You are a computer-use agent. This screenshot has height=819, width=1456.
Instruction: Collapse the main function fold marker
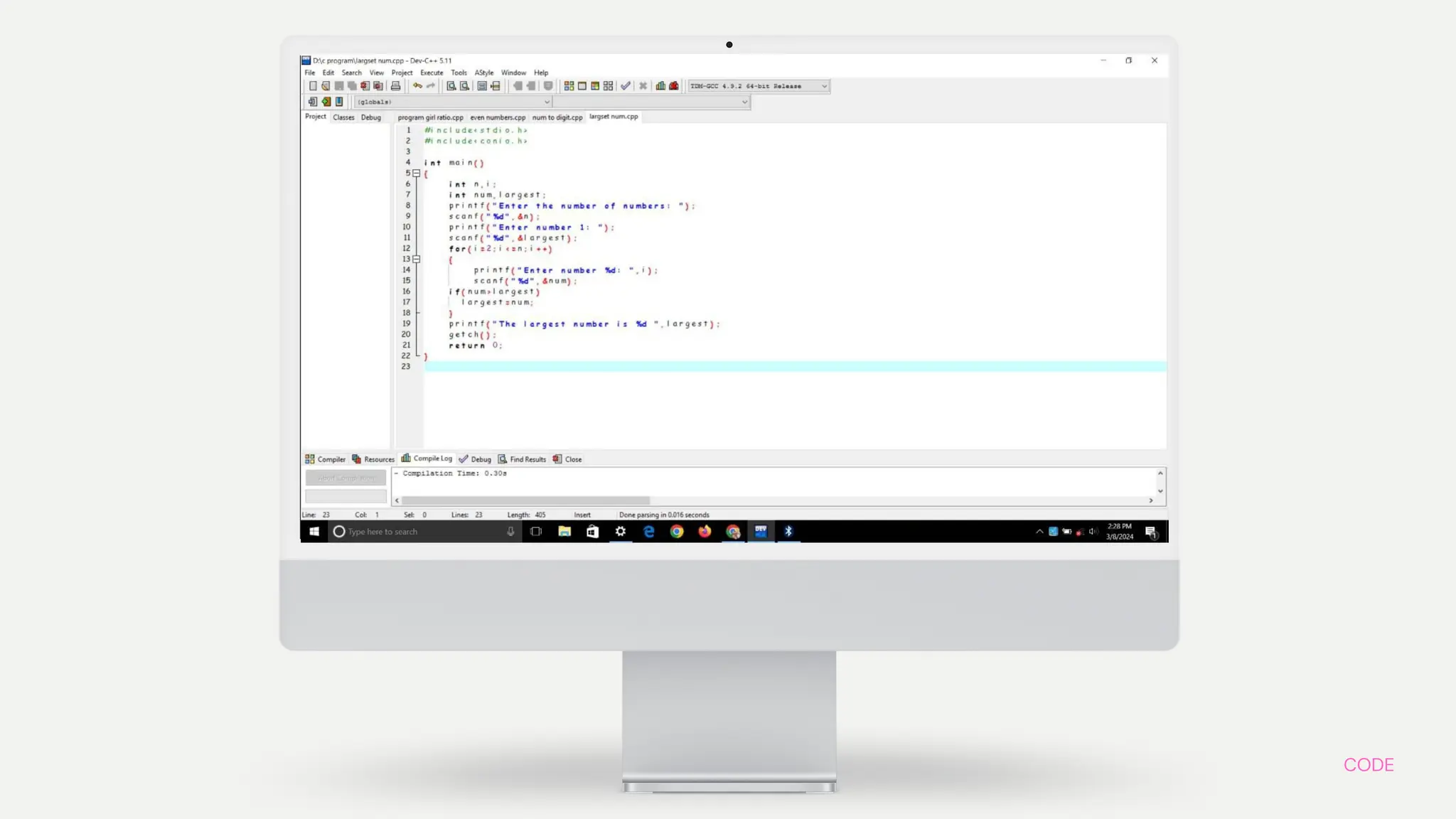click(417, 173)
